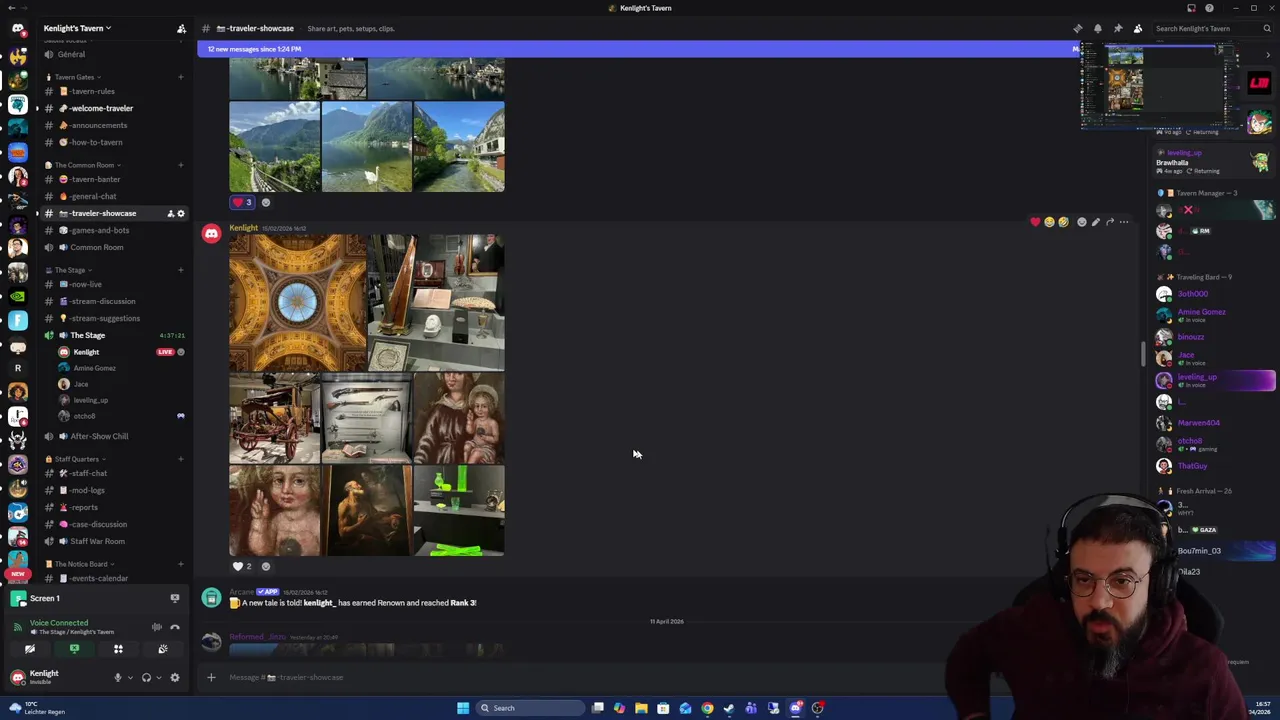Open the server events icon beside the server name
This screenshot has height=720, width=1280.
[x=181, y=28]
